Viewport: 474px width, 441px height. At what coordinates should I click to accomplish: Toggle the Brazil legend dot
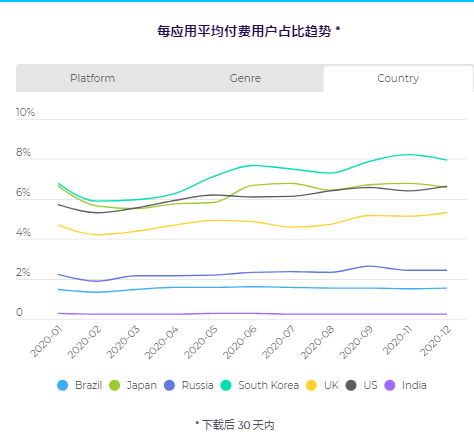tap(63, 385)
